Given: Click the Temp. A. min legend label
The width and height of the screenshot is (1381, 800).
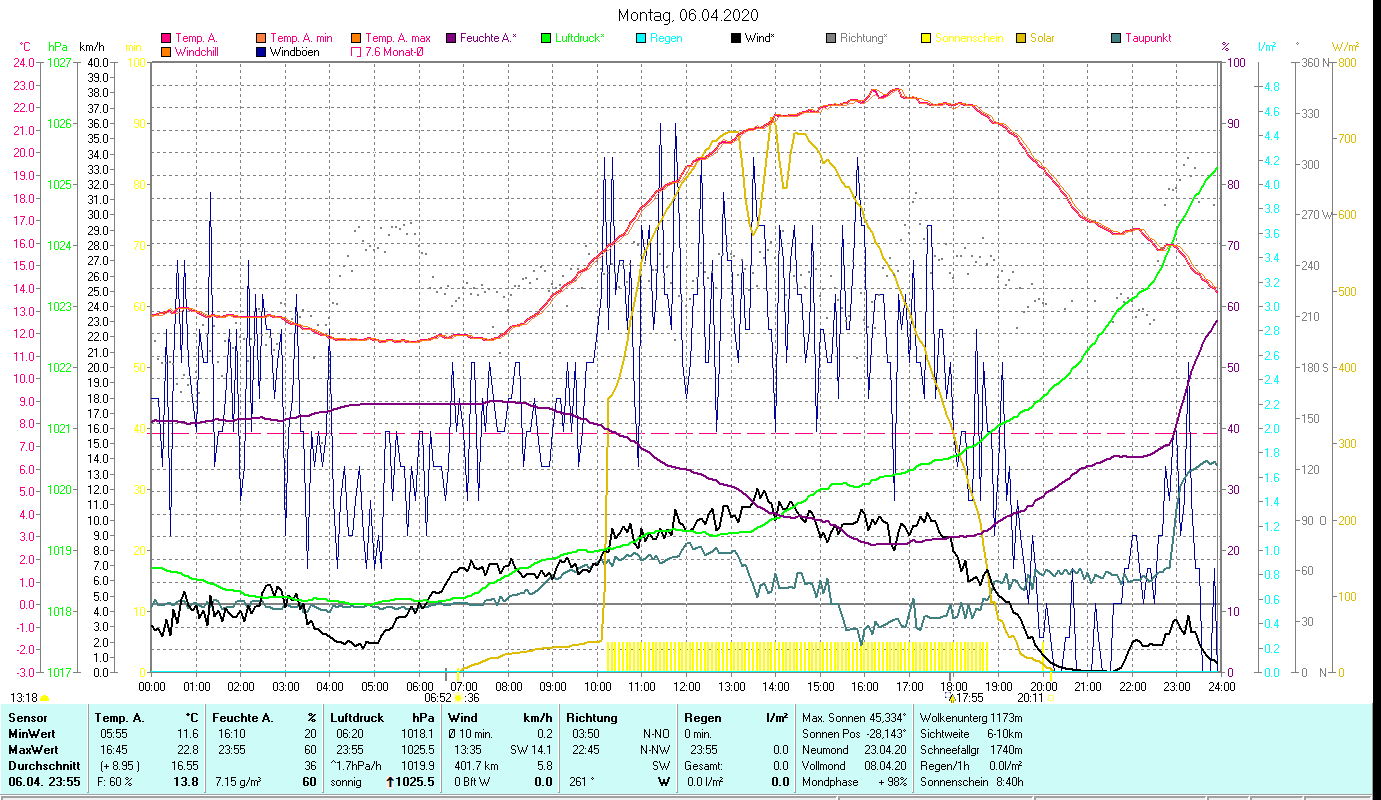Looking at the screenshot, I should [x=301, y=38].
